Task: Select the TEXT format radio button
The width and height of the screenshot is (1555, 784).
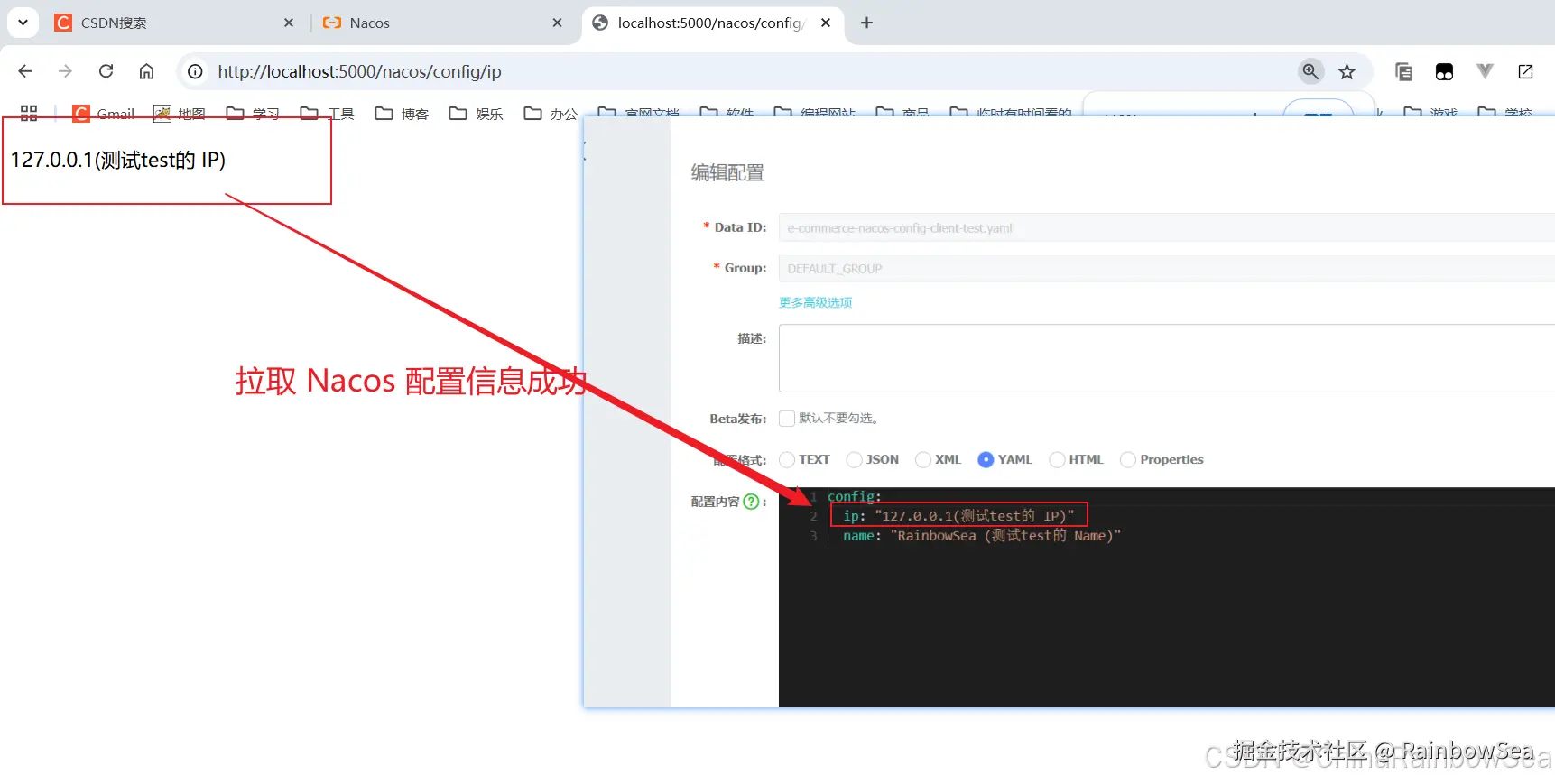Action: coord(787,460)
